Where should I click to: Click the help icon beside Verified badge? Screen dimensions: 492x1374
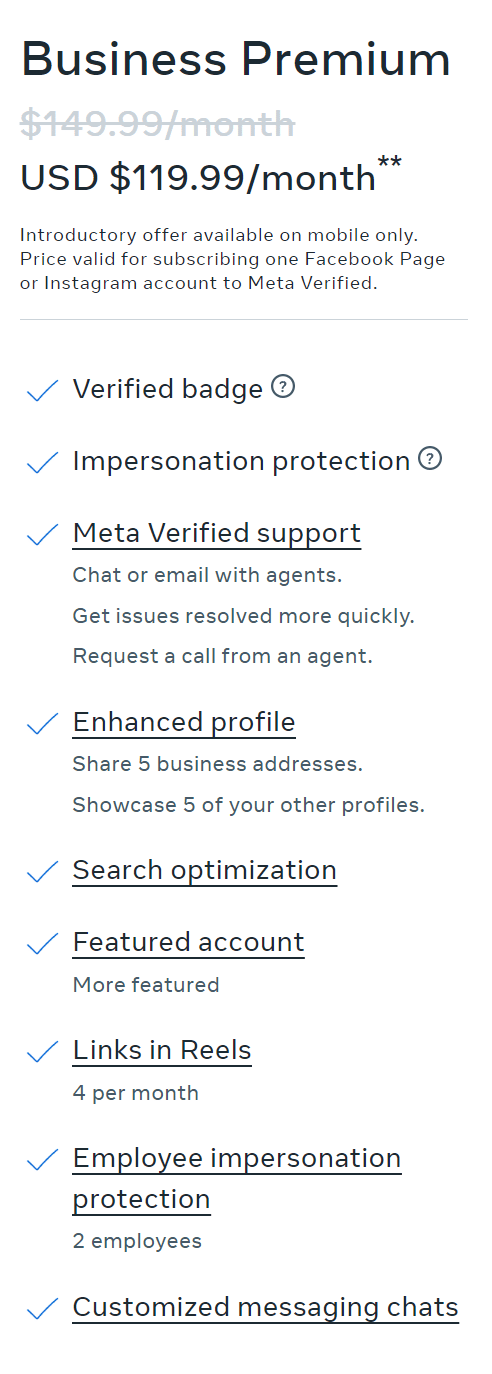click(x=284, y=387)
